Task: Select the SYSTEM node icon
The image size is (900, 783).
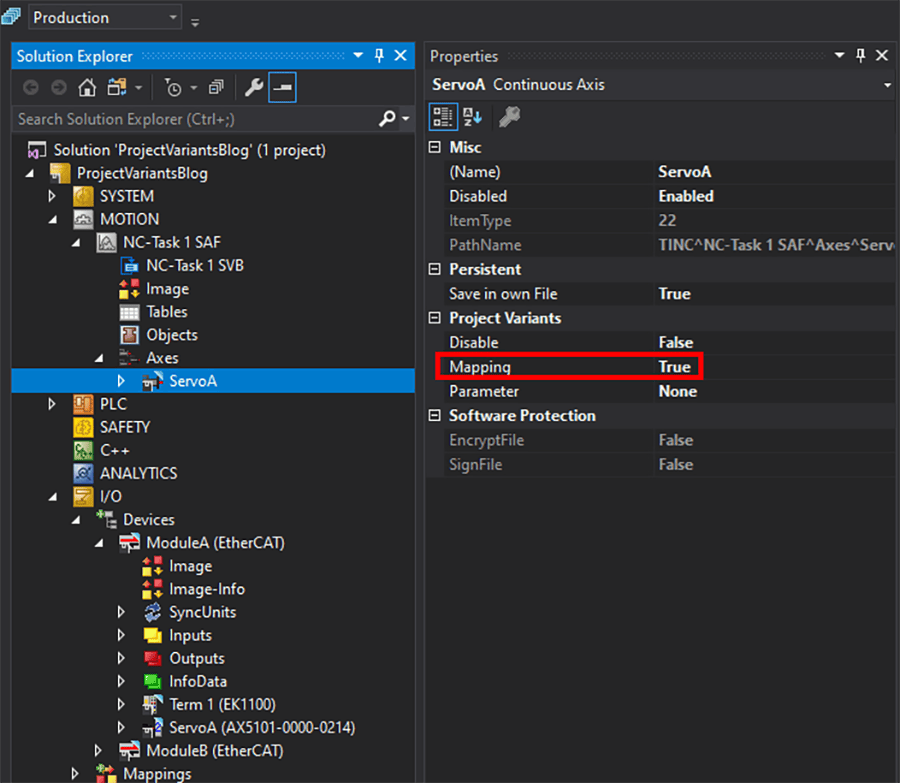Action: point(83,196)
